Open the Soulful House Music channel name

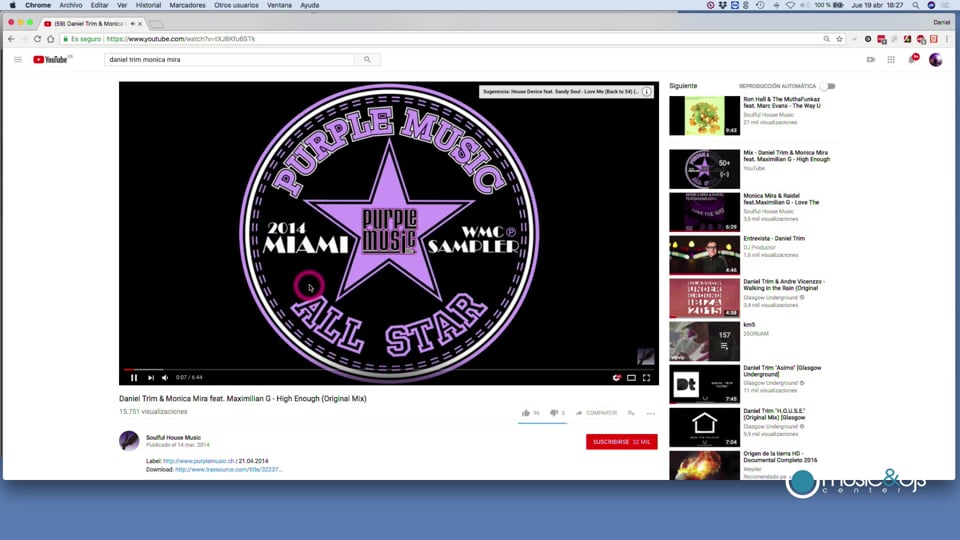173,437
